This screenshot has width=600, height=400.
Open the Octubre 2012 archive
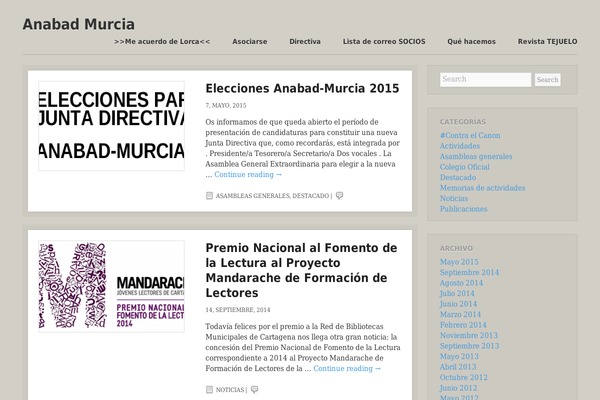tap(464, 378)
